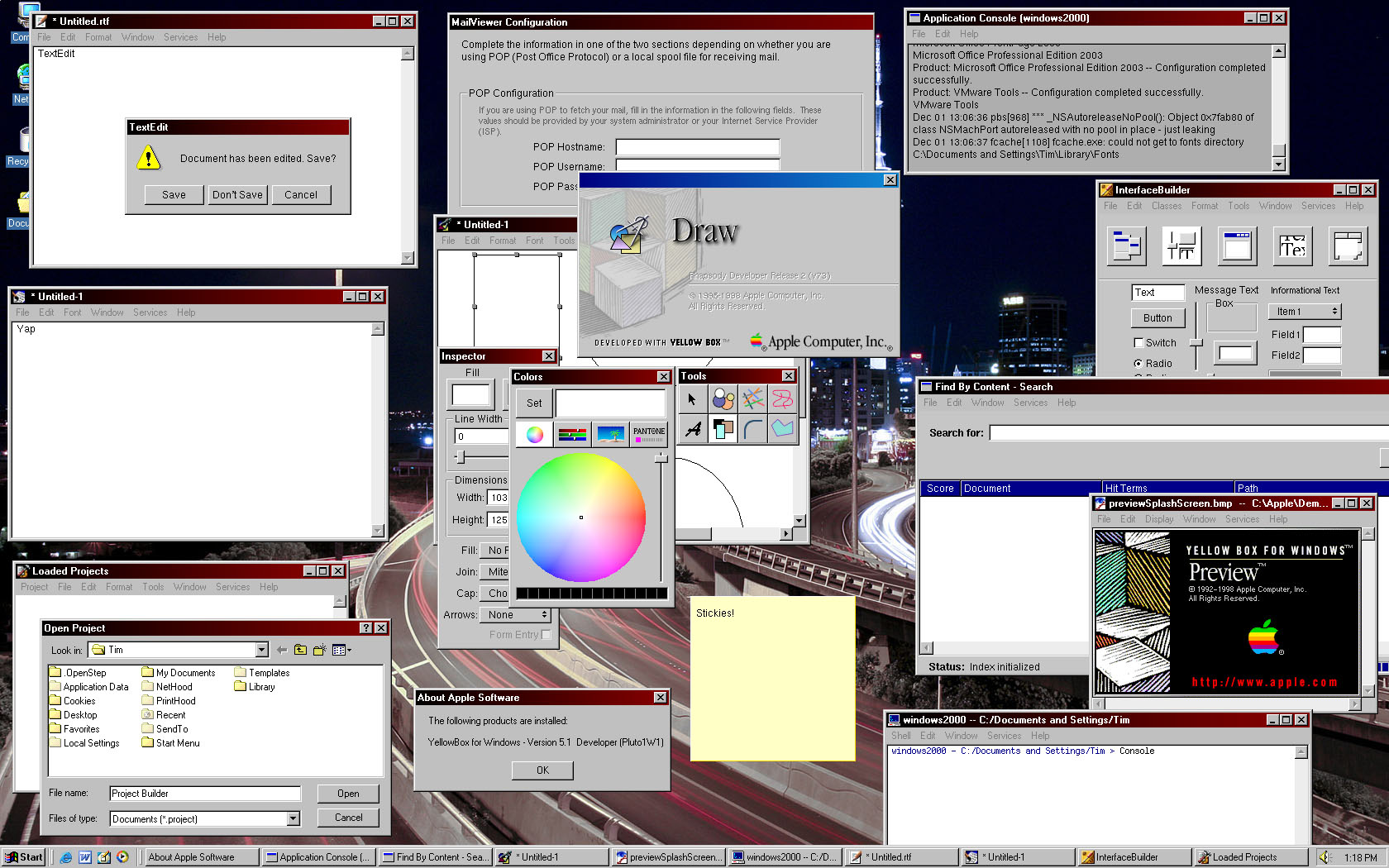Toggle the Switch checkbox in InterfaceBuilder palette
Screen dimensions: 1389x868
click(1139, 343)
